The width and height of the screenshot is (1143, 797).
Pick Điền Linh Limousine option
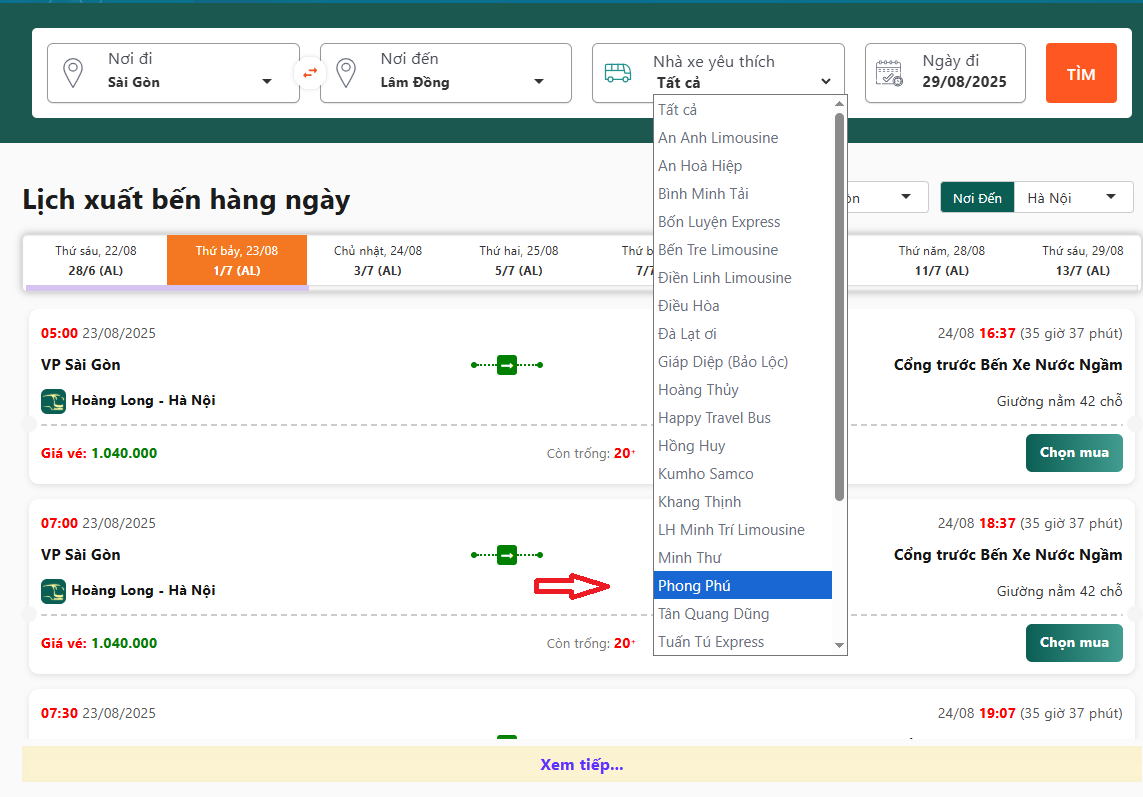(743, 278)
